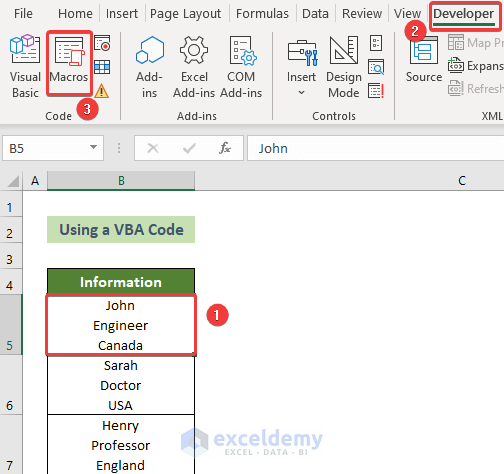Screen dimensions: 504x474
Task: Cancel formula bar entry
Action: [x=153, y=148]
